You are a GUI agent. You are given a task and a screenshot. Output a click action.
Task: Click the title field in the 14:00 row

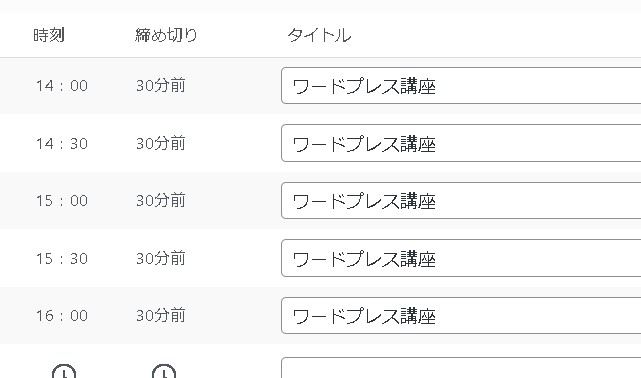pyautogui.click(x=461, y=86)
